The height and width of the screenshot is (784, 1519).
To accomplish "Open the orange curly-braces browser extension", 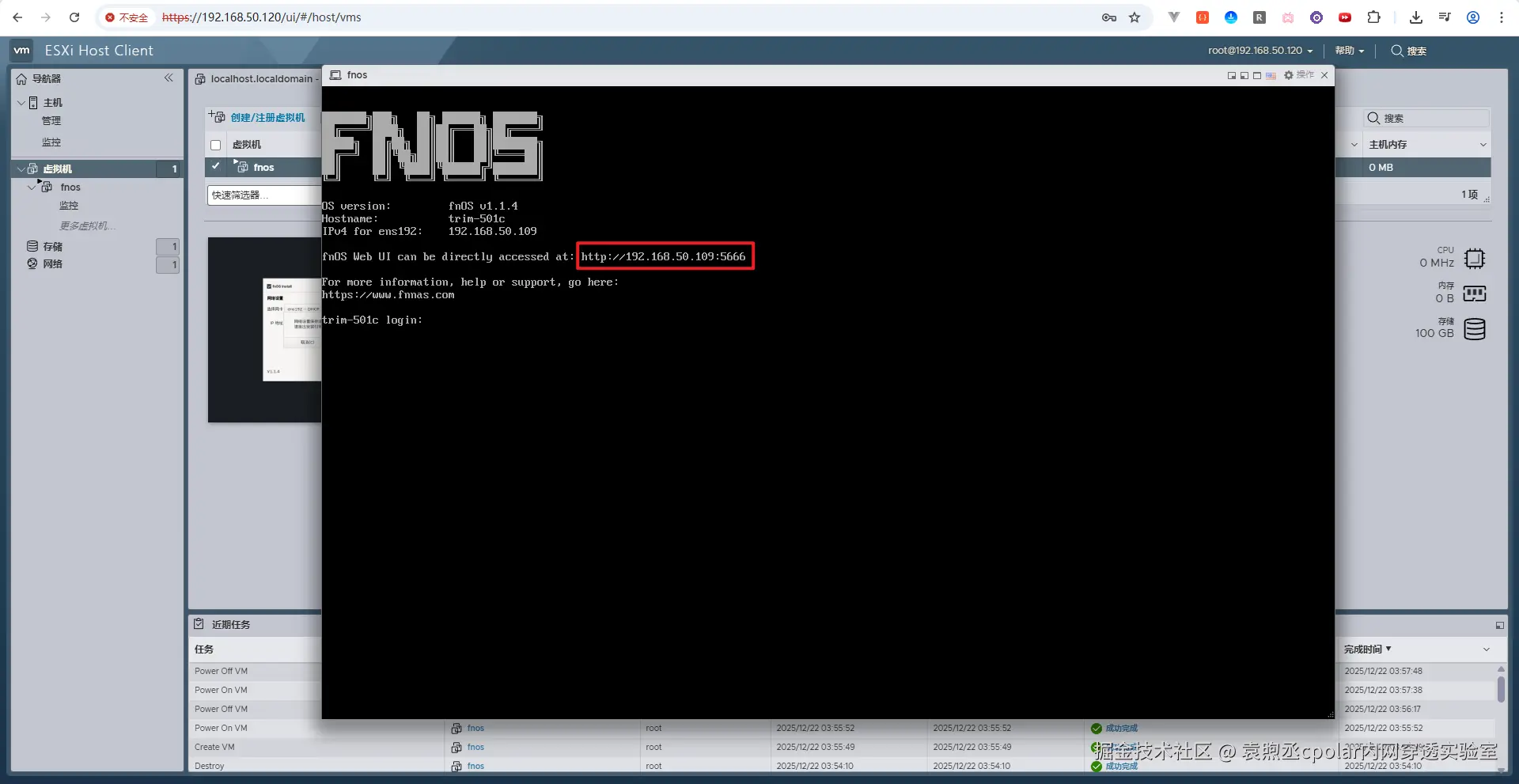I will click(x=1203, y=17).
